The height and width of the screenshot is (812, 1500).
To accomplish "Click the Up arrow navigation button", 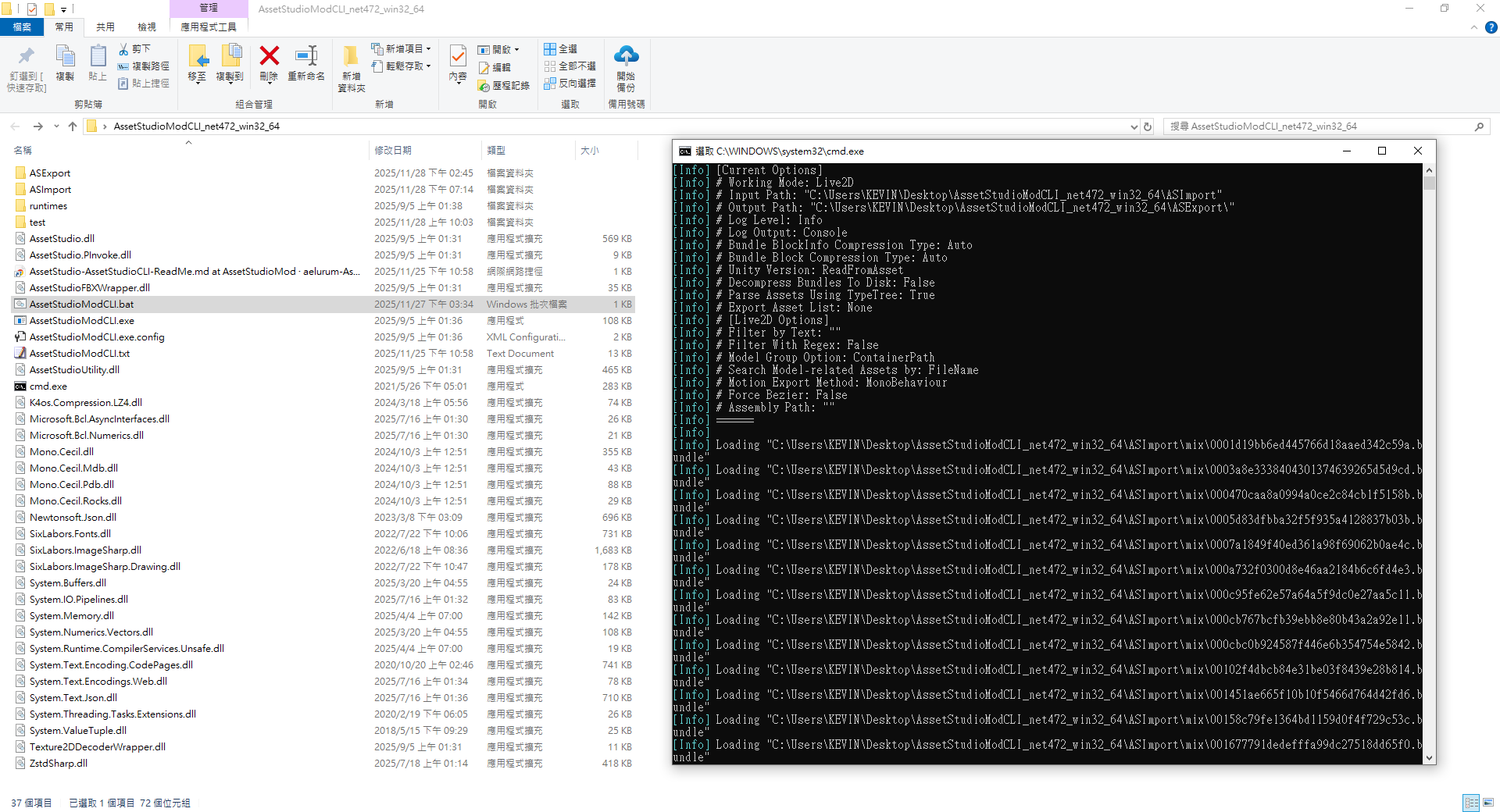I will (73, 126).
